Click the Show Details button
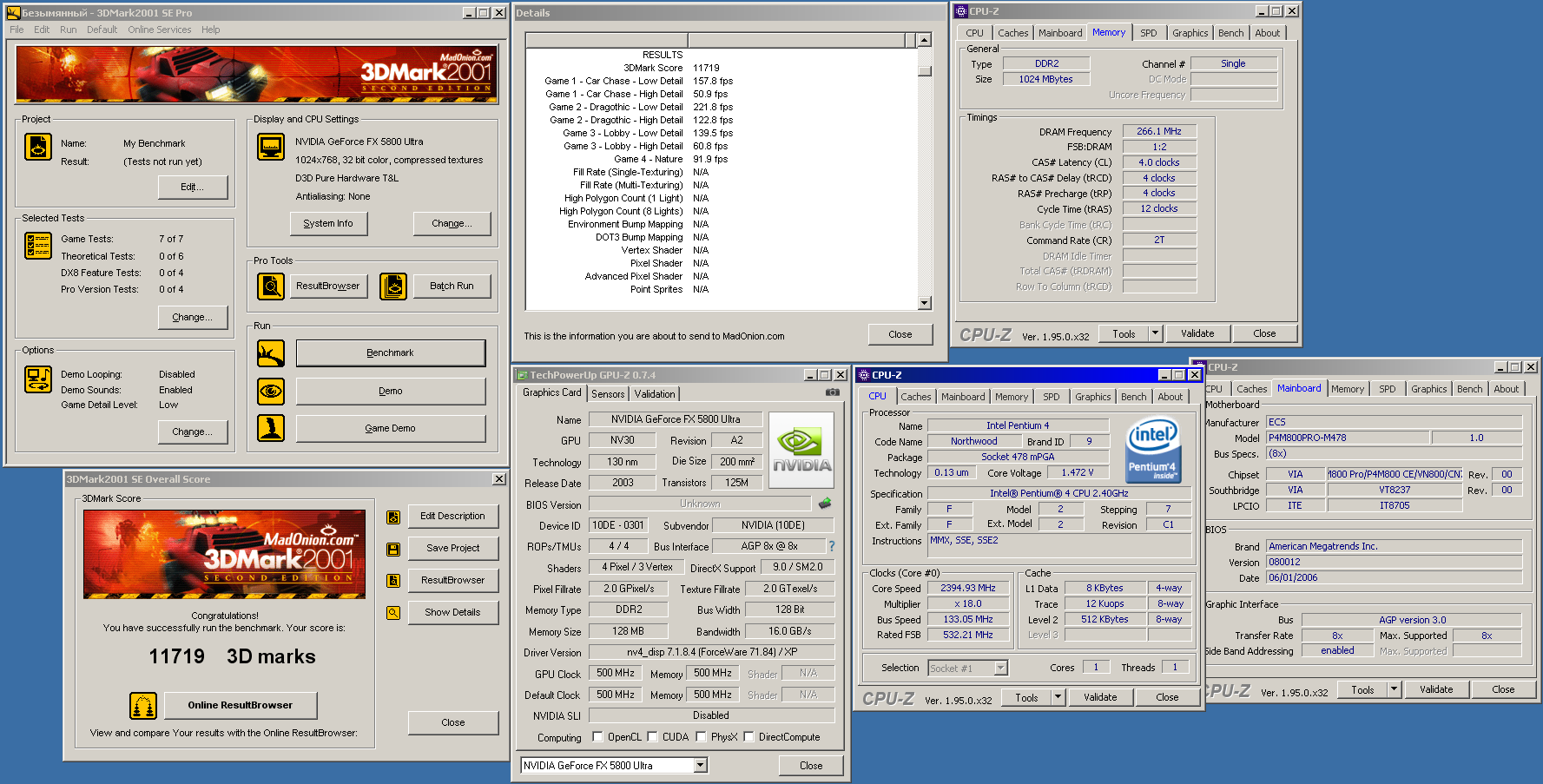1543x784 pixels. click(453, 613)
